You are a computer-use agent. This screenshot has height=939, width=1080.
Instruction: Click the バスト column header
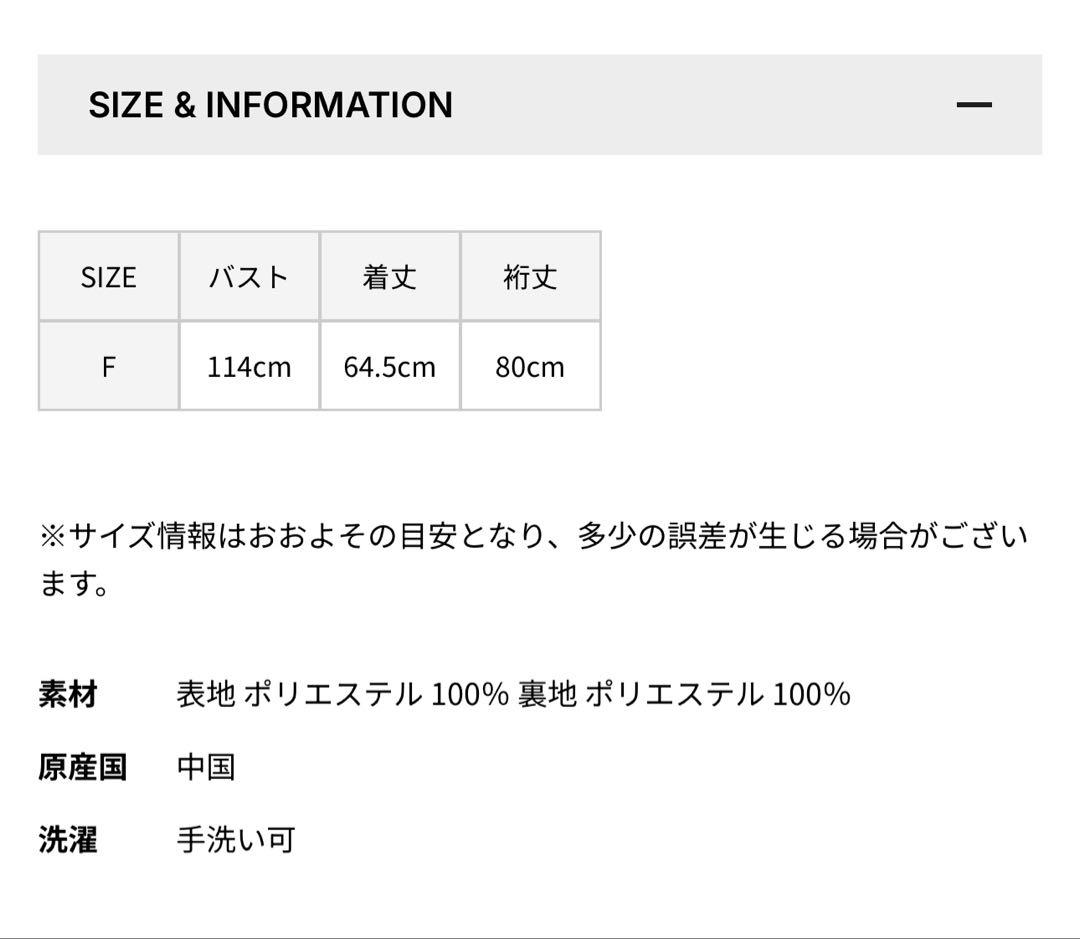coord(249,277)
